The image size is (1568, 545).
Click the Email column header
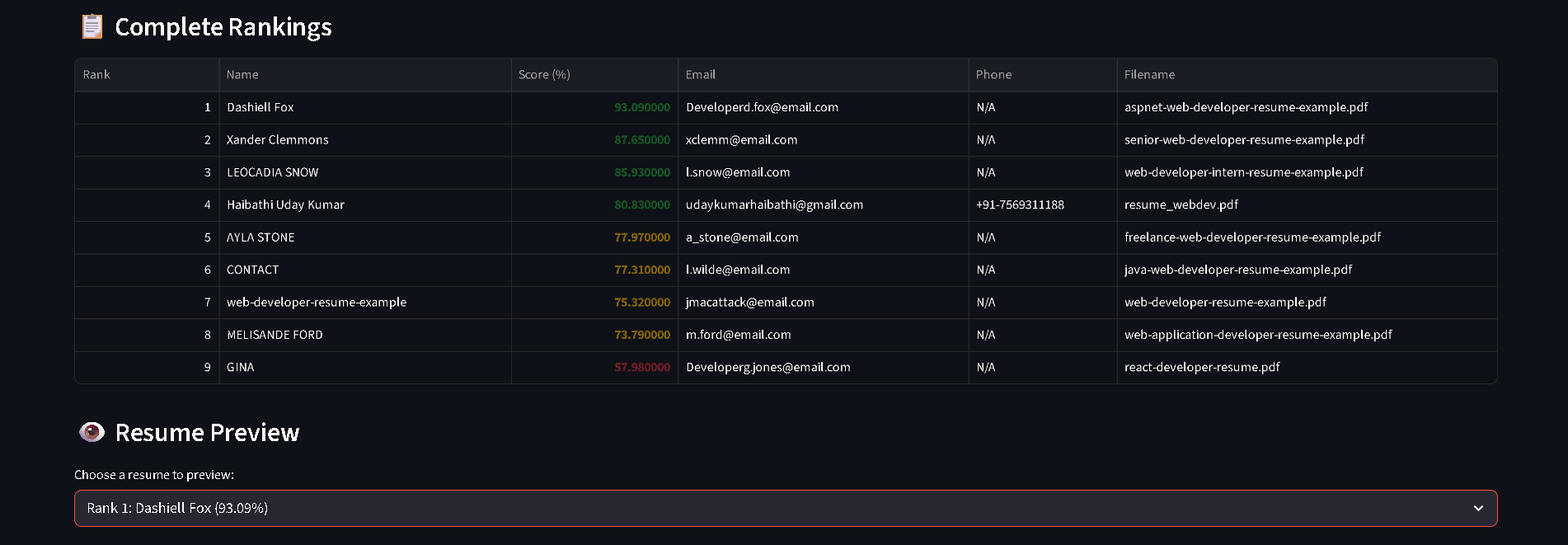824,75
